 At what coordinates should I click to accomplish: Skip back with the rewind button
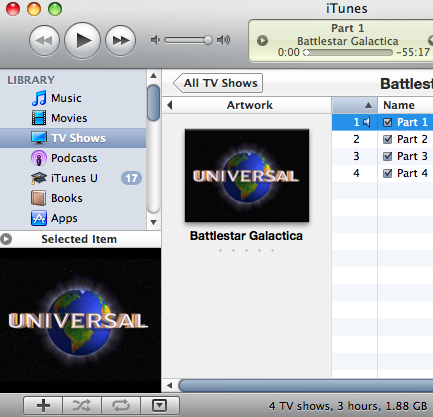click(44, 41)
